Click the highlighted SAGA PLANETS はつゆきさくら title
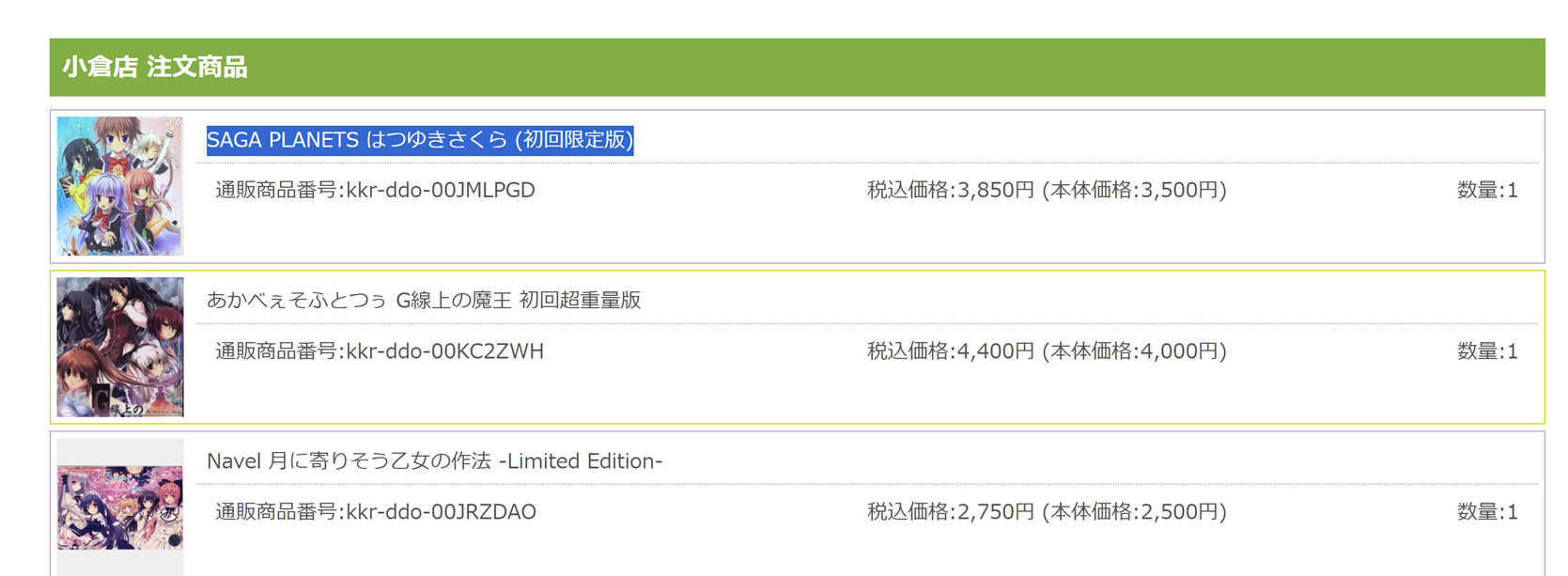The height and width of the screenshot is (576, 1568). [419, 140]
